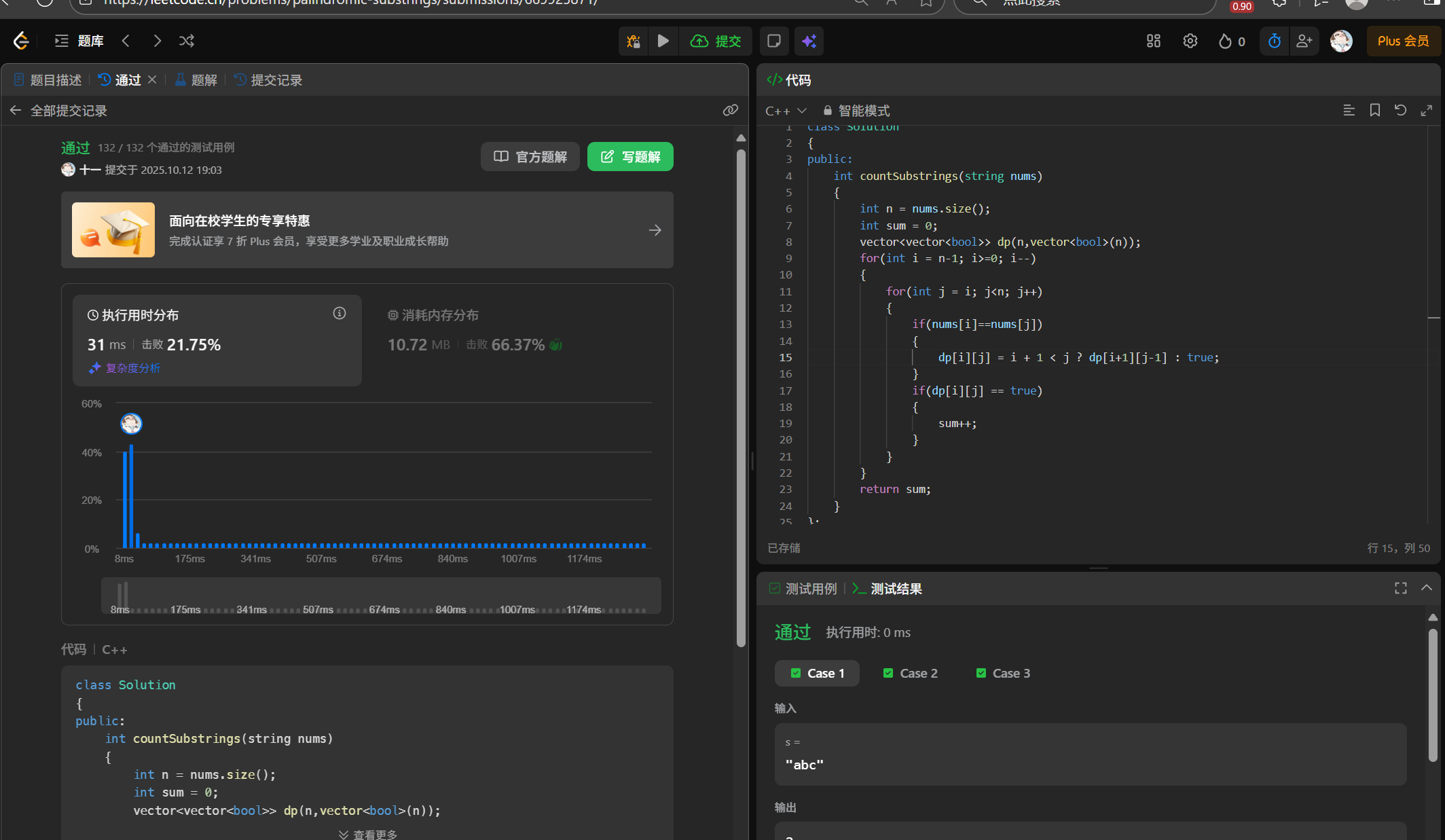Click the bookmark icon in editor
Image resolution: width=1445 pixels, height=840 pixels.
(x=1374, y=110)
